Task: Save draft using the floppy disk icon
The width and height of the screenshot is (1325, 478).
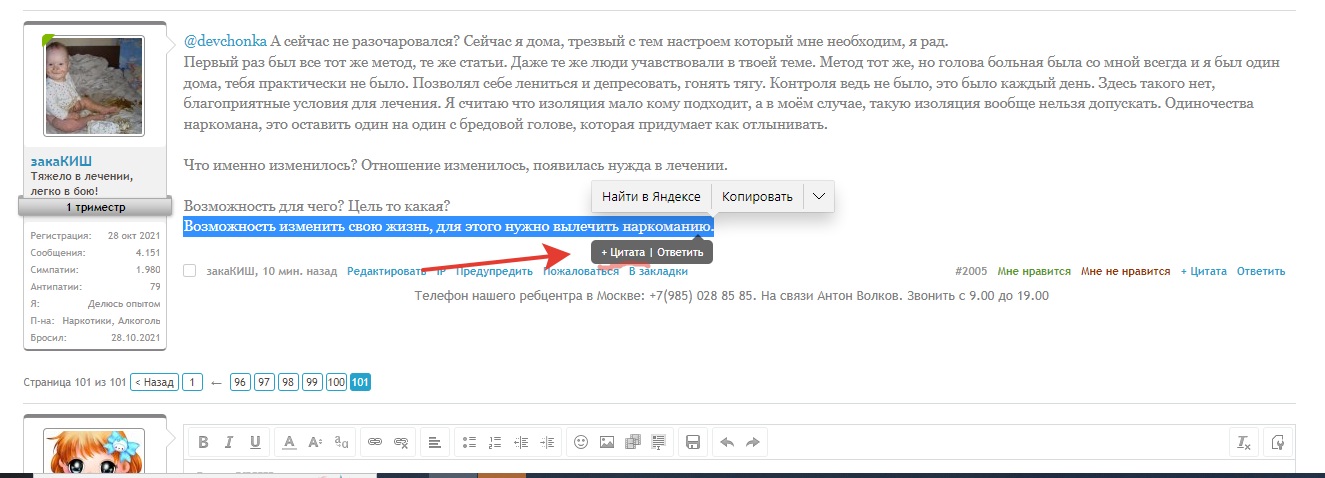Action: point(692,442)
